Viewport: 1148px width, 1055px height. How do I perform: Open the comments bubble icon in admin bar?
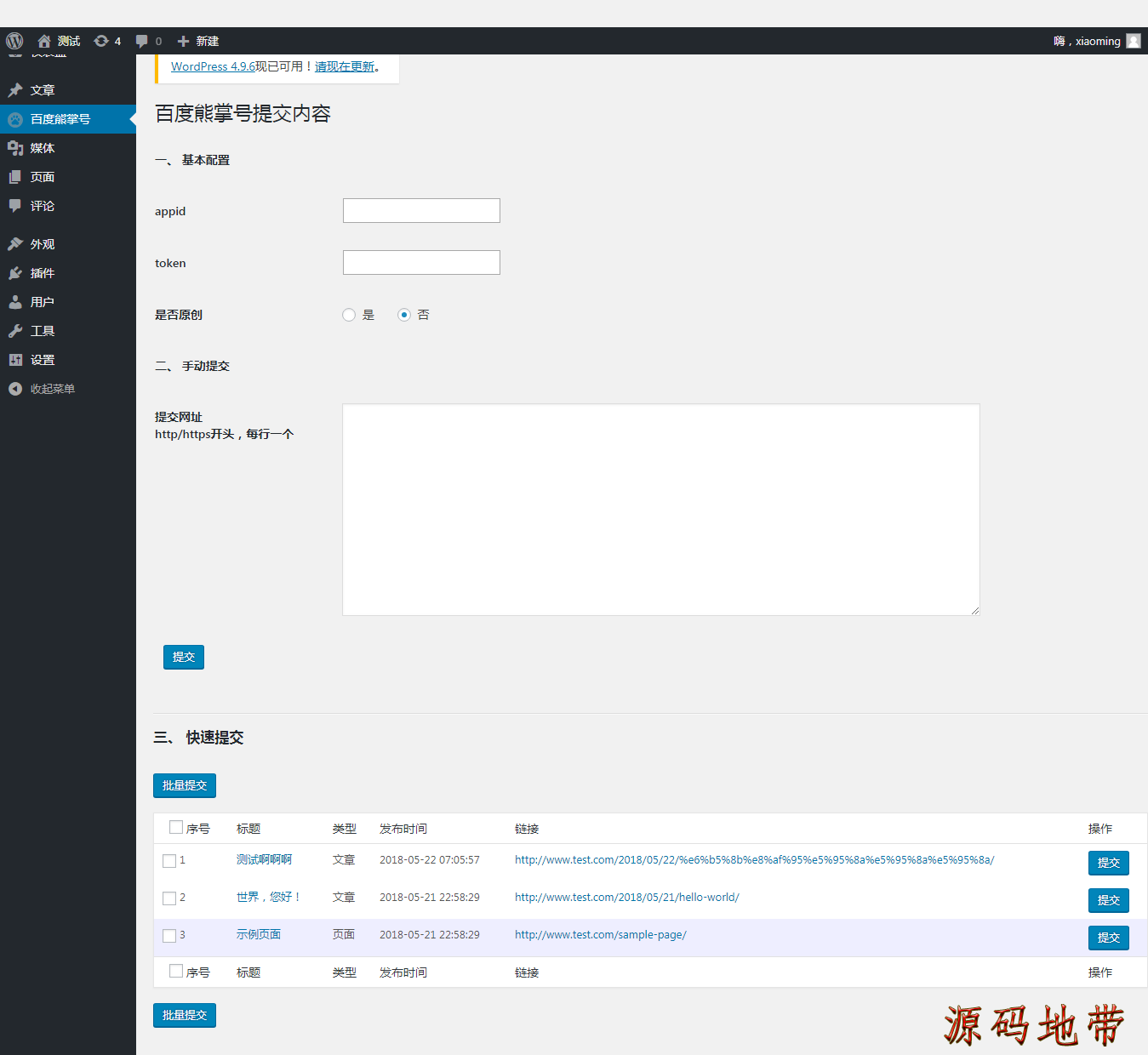pyautogui.click(x=142, y=41)
